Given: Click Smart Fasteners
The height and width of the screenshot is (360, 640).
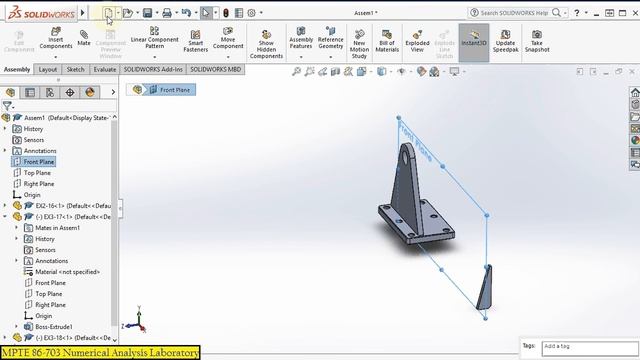Looking at the screenshot, I should [196, 41].
